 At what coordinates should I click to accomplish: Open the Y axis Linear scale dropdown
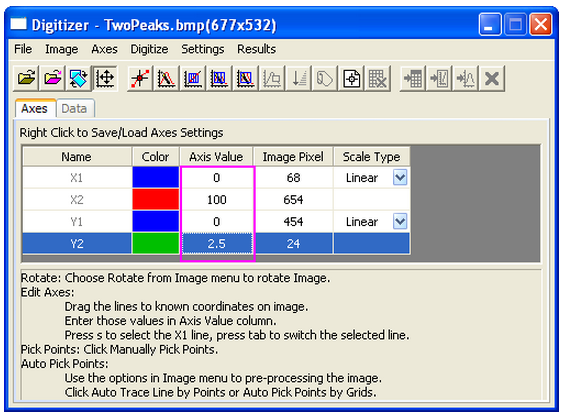400,221
